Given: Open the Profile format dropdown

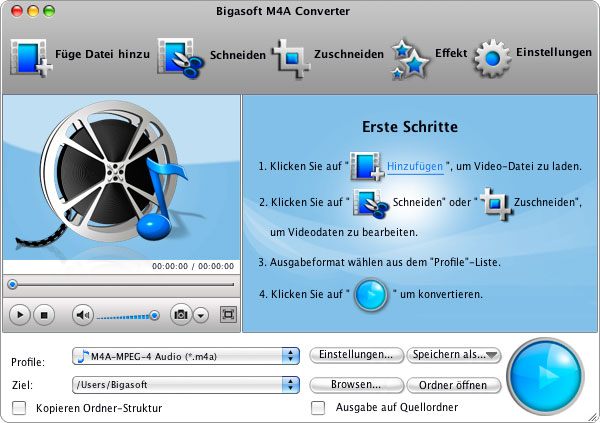Looking at the screenshot, I should (186, 356).
